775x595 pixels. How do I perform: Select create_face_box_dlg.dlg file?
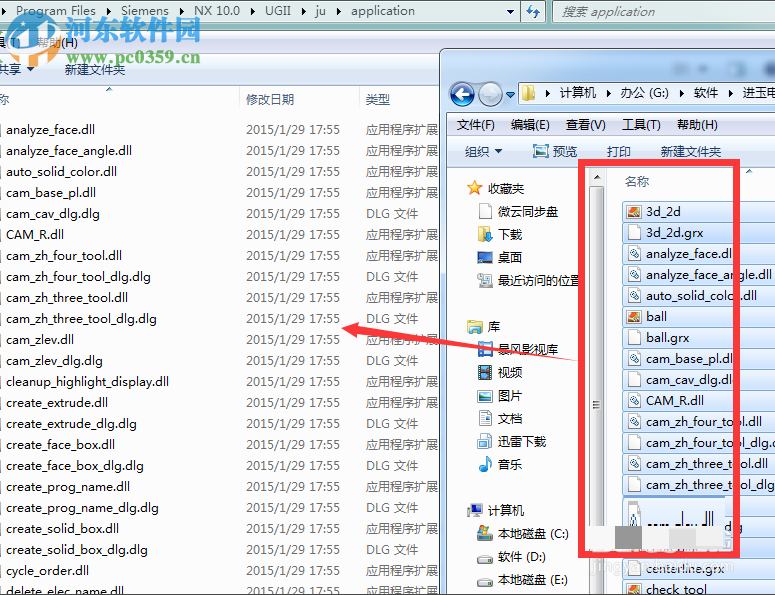pyautogui.click(x=75, y=466)
